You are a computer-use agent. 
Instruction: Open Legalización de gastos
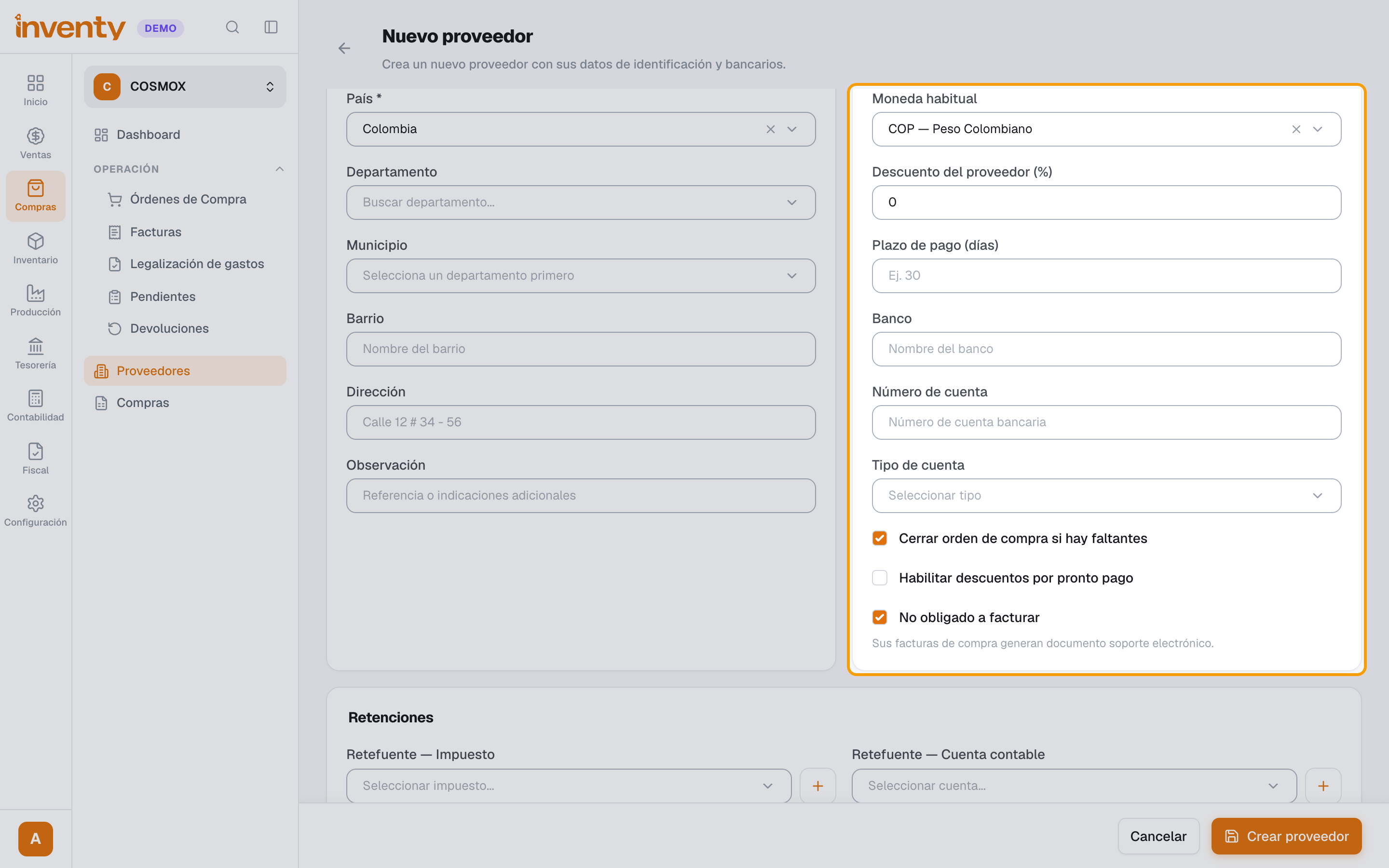(191, 264)
